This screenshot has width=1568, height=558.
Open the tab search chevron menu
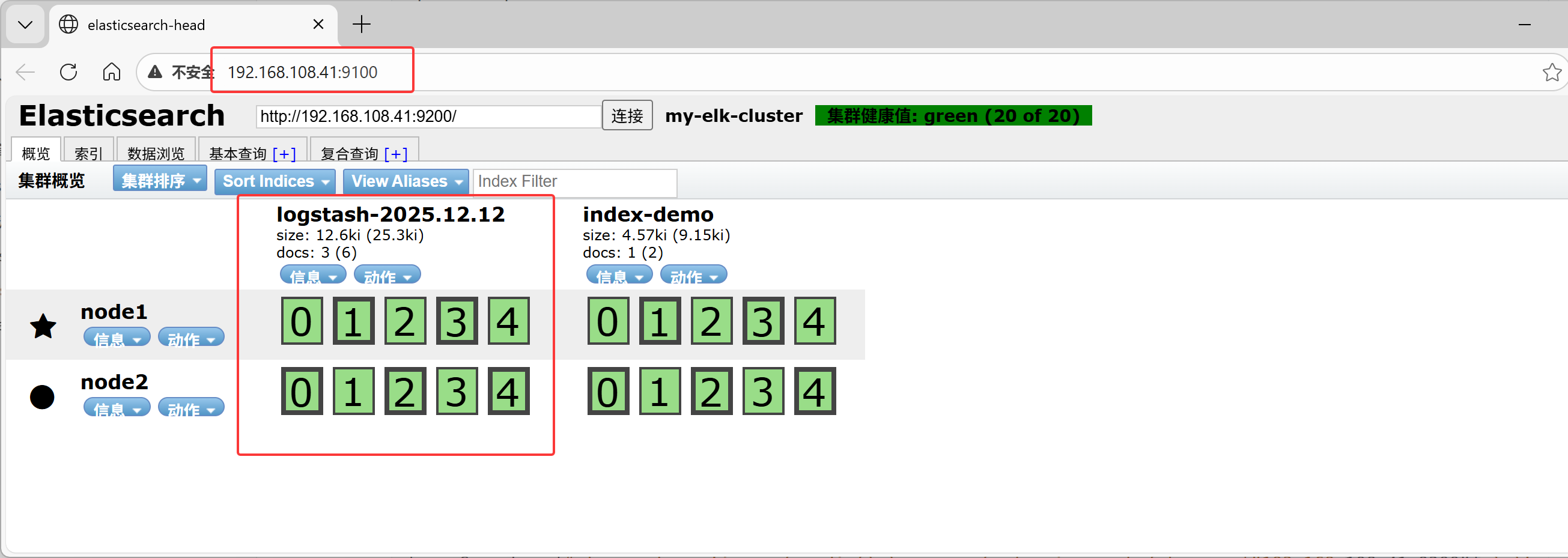[26, 25]
